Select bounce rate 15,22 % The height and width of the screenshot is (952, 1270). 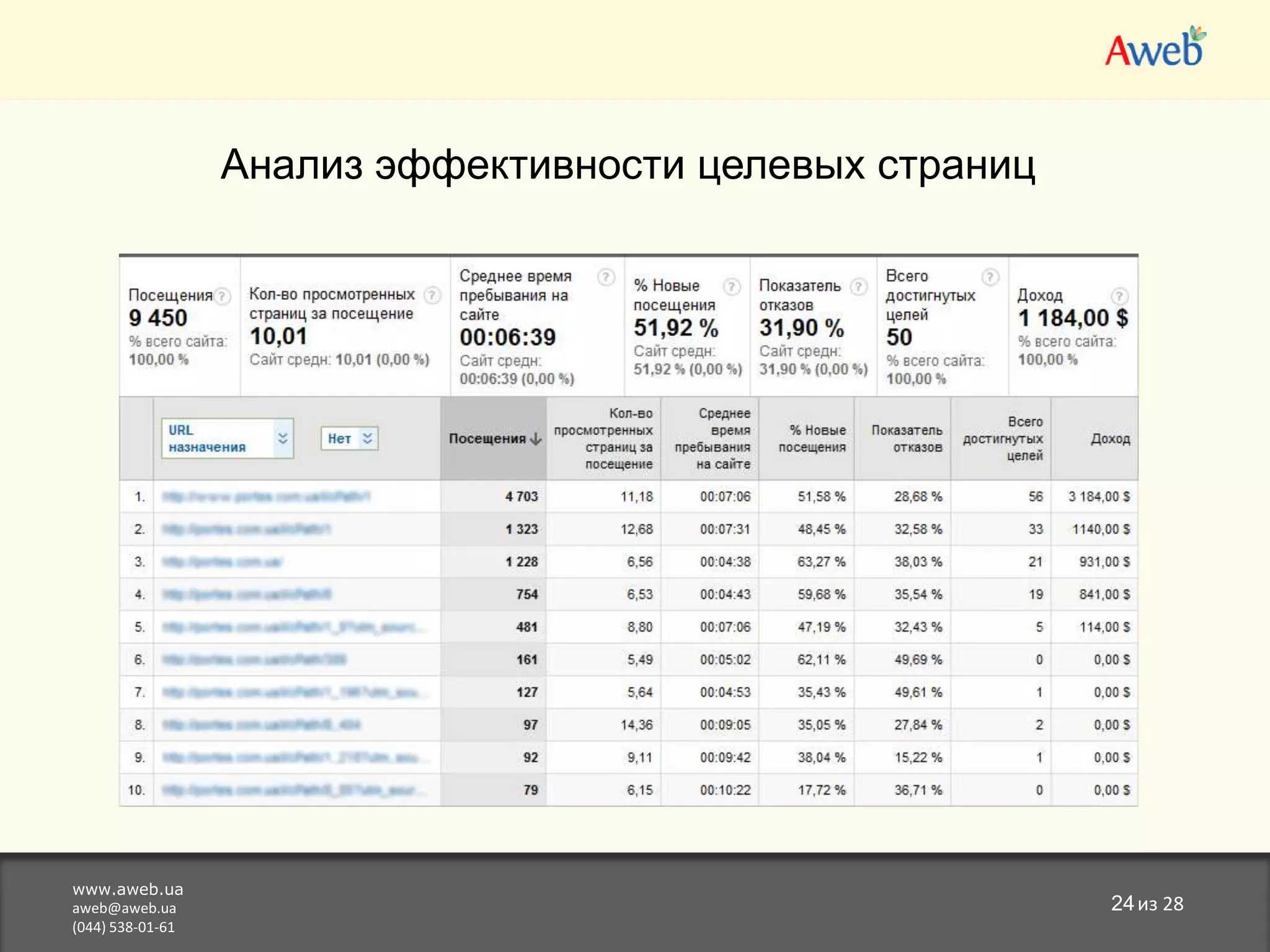pyautogui.click(x=918, y=757)
